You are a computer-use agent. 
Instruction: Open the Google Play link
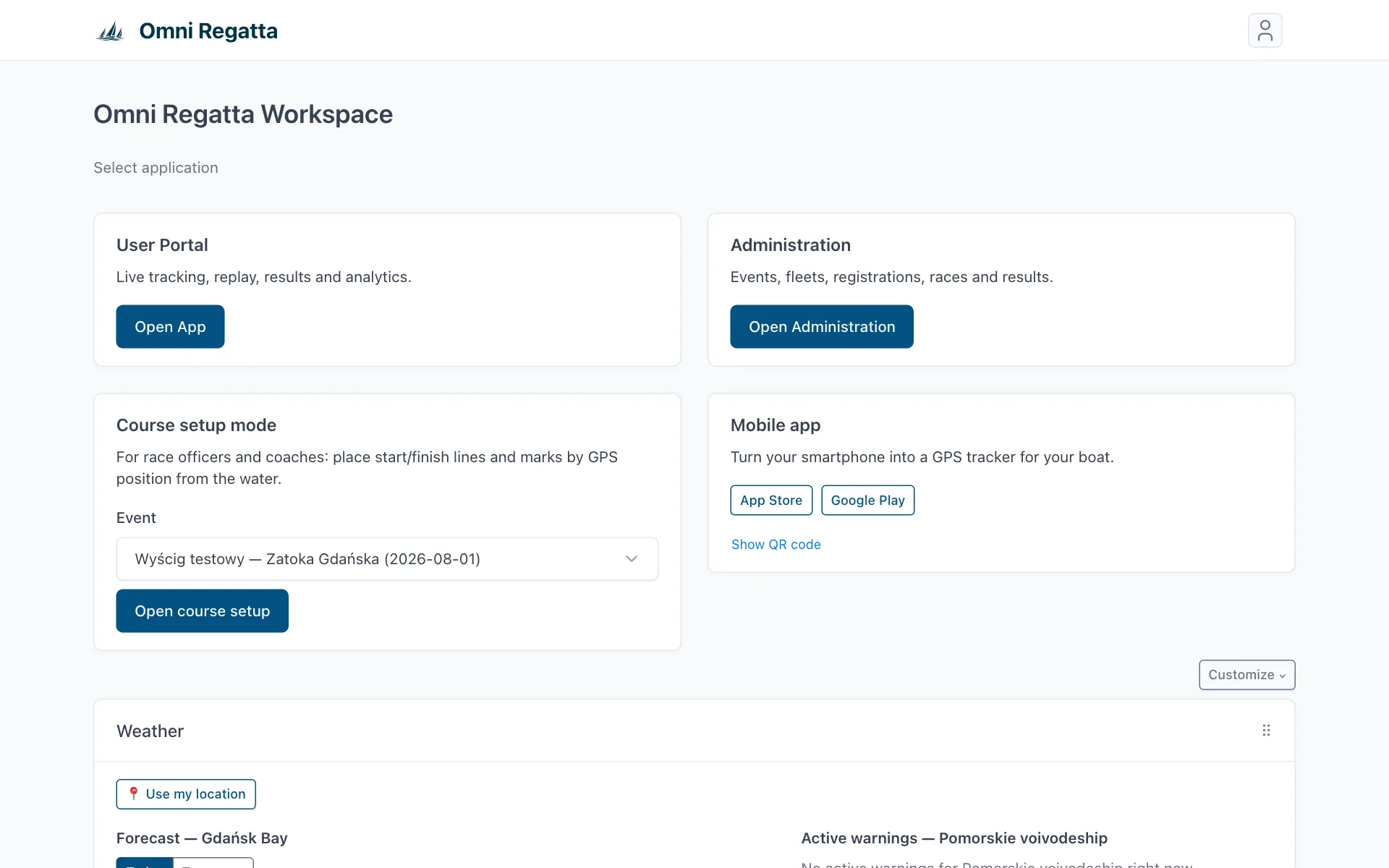click(x=868, y=501)
